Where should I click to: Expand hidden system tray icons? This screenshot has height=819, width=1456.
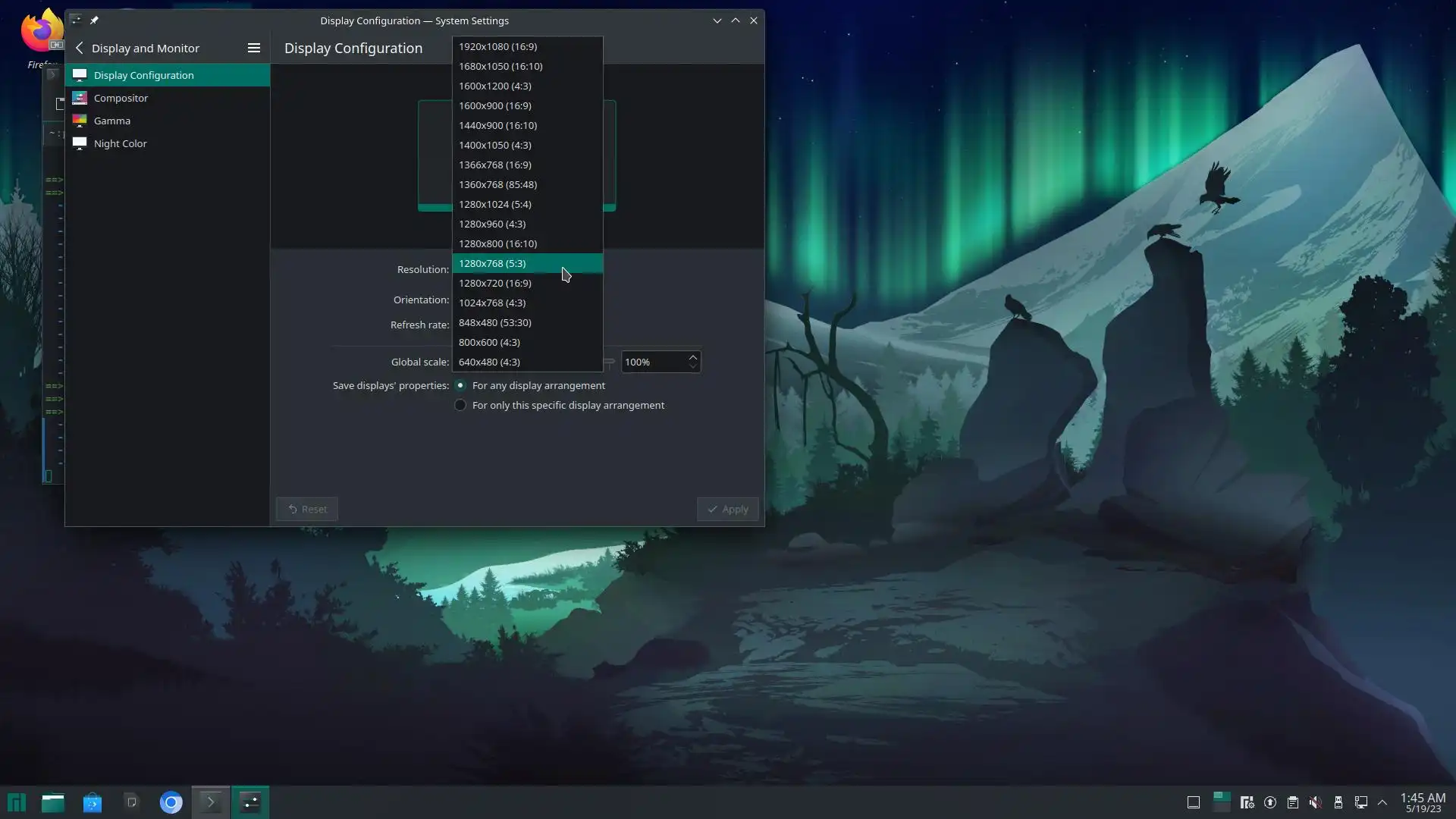[x=1382, y=802]
